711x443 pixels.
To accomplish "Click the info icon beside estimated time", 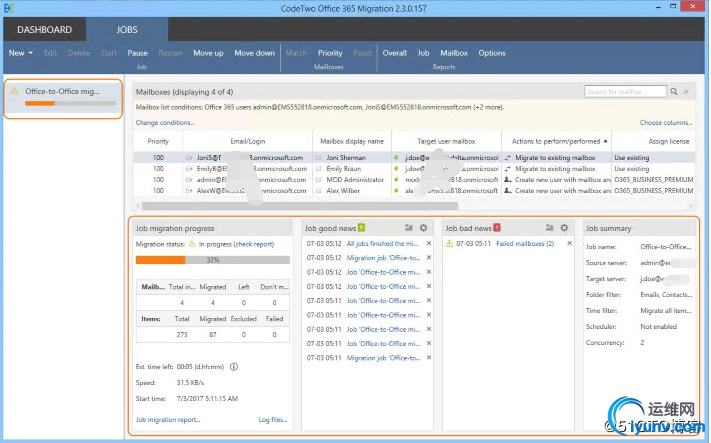I will (234, 367).
